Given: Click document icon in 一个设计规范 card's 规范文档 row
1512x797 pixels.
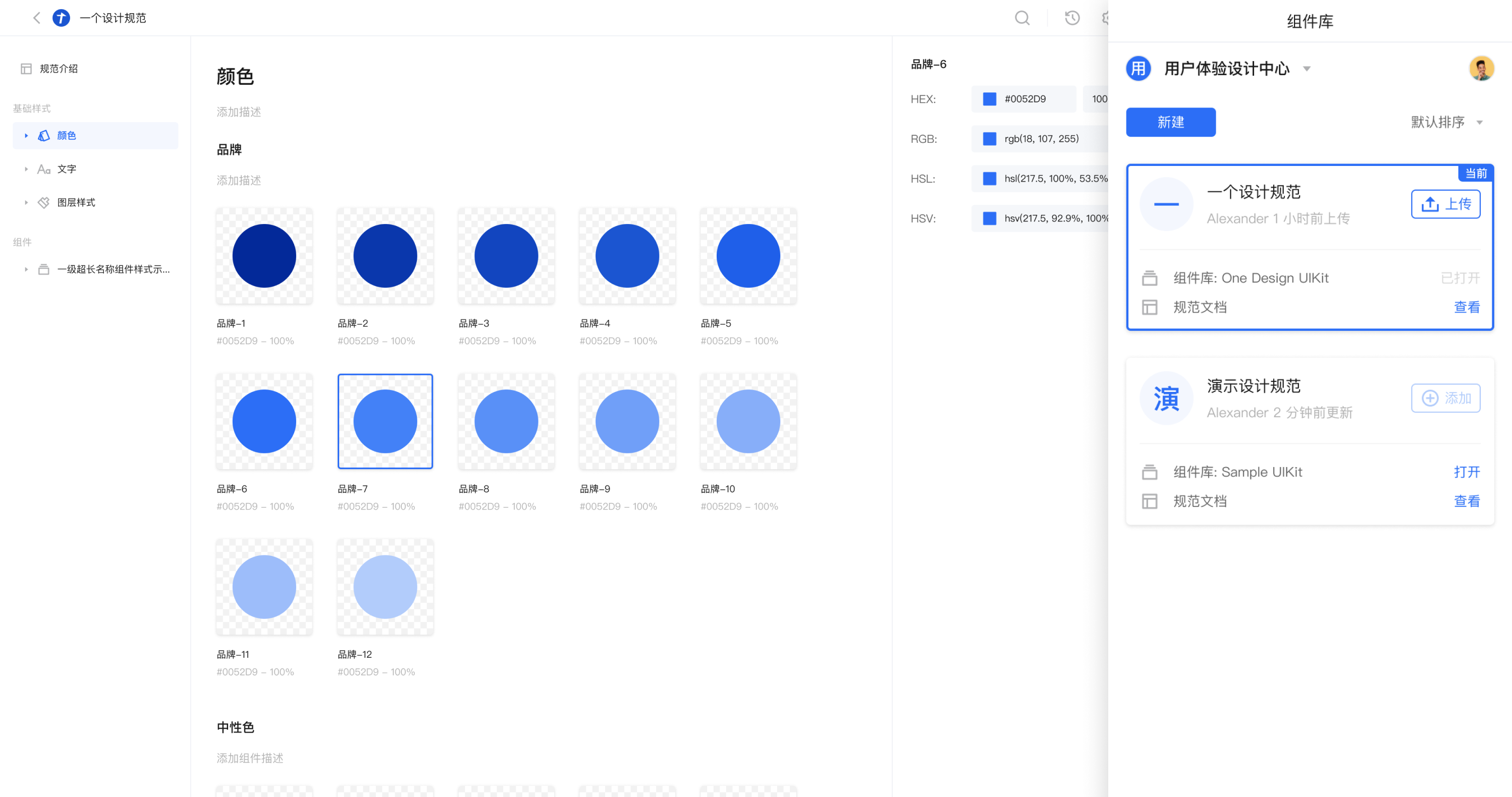Looking at the screenshot, I should point(1149,307).
